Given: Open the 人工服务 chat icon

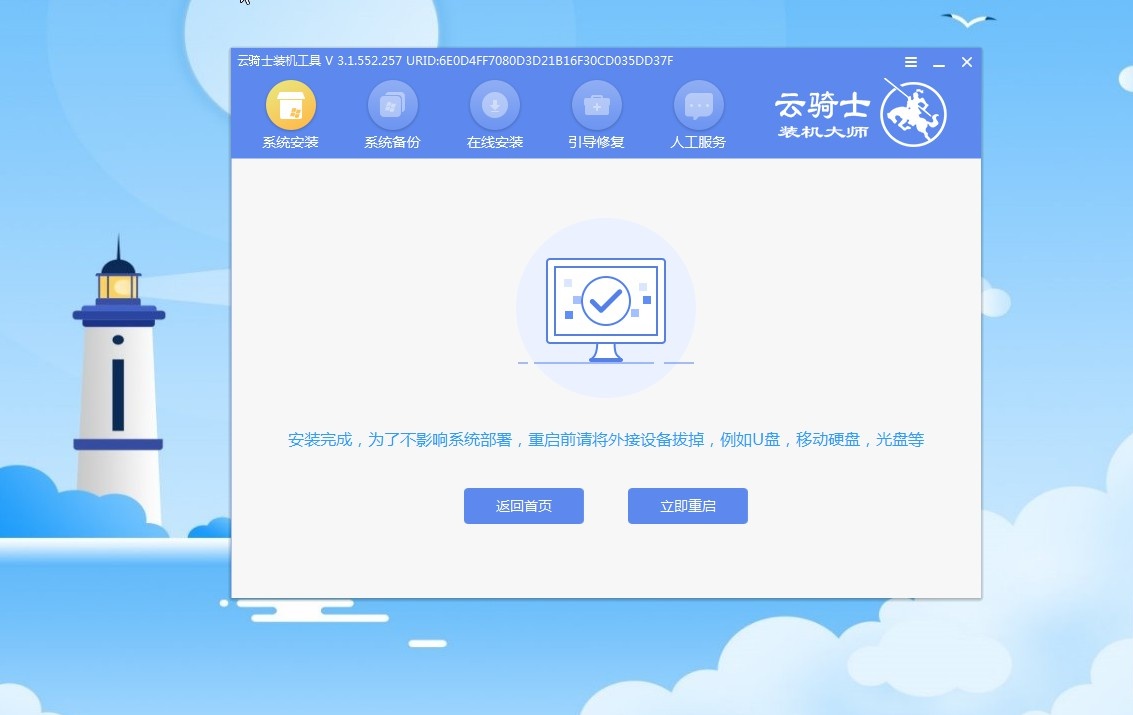Looking at the screenshot, I should [698, 105].
